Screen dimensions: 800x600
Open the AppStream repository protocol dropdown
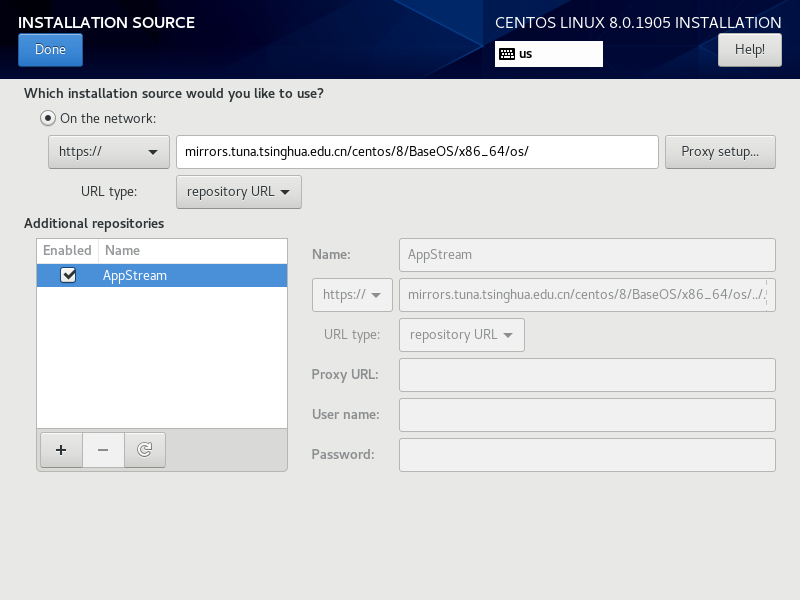(x=352, y=295)
